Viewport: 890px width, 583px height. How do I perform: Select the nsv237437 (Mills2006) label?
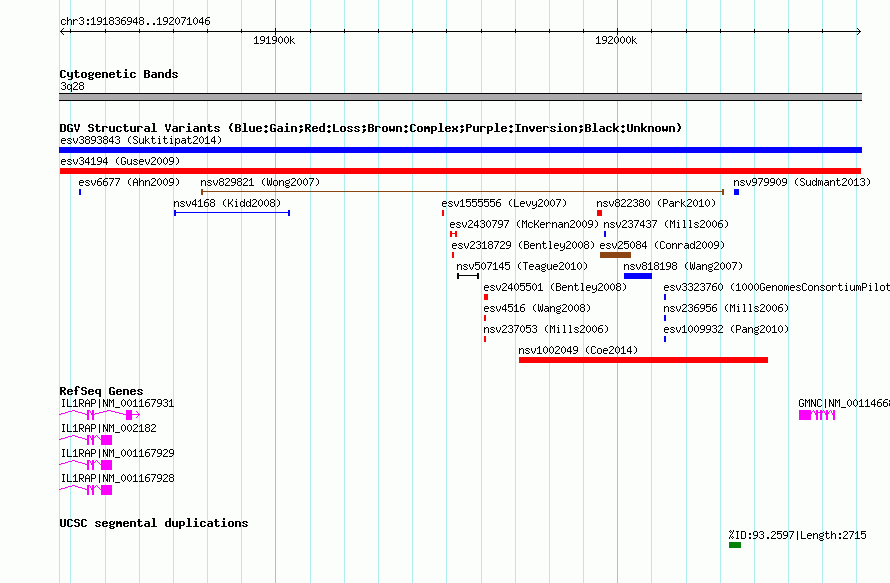click(x=666, y=224)
